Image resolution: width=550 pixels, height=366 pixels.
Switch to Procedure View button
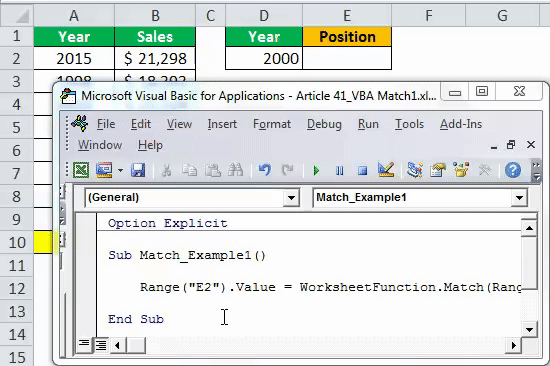coord(84,345)
